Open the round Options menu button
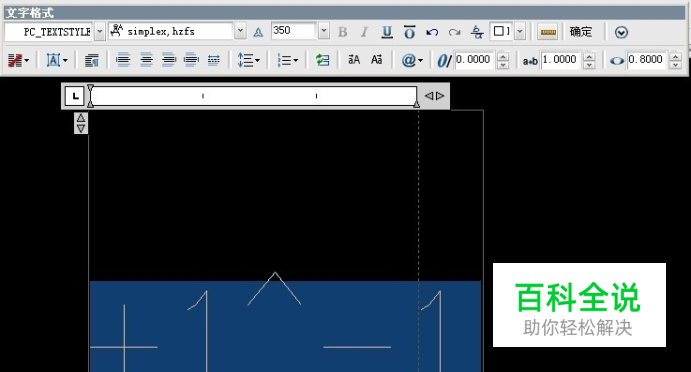 pos(621,32)
